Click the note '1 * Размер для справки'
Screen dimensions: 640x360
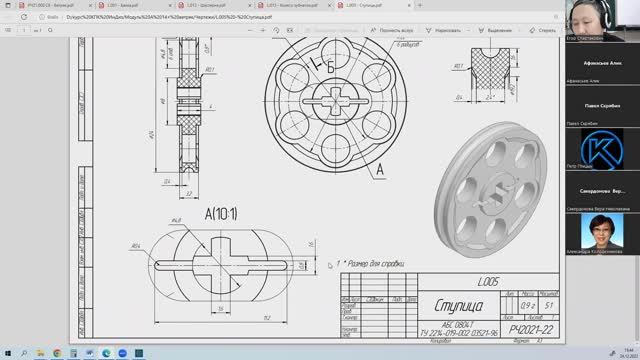coord(370,264)
